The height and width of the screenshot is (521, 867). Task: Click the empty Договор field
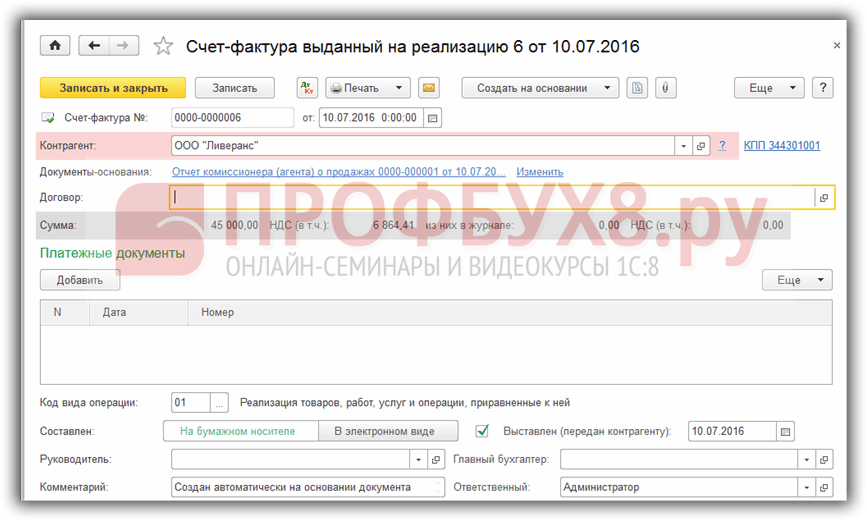[x=492, y=197]
